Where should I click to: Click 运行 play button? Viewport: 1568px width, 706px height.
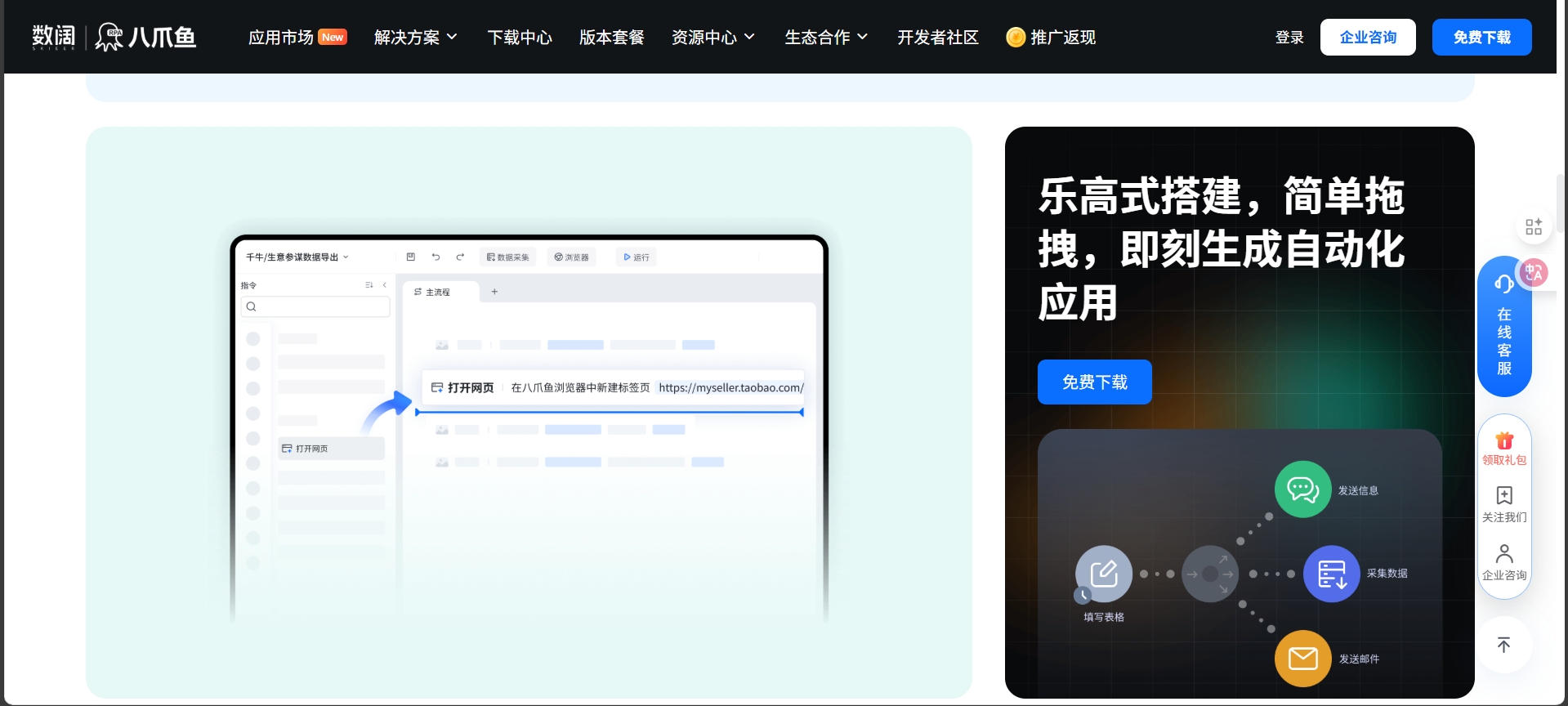tap(636, 257)
